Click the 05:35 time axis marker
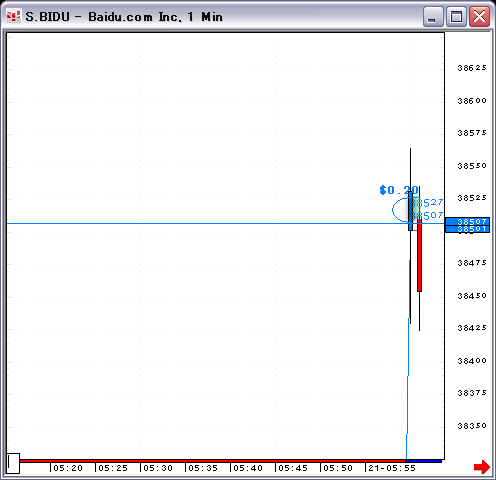 click(203, 468)
